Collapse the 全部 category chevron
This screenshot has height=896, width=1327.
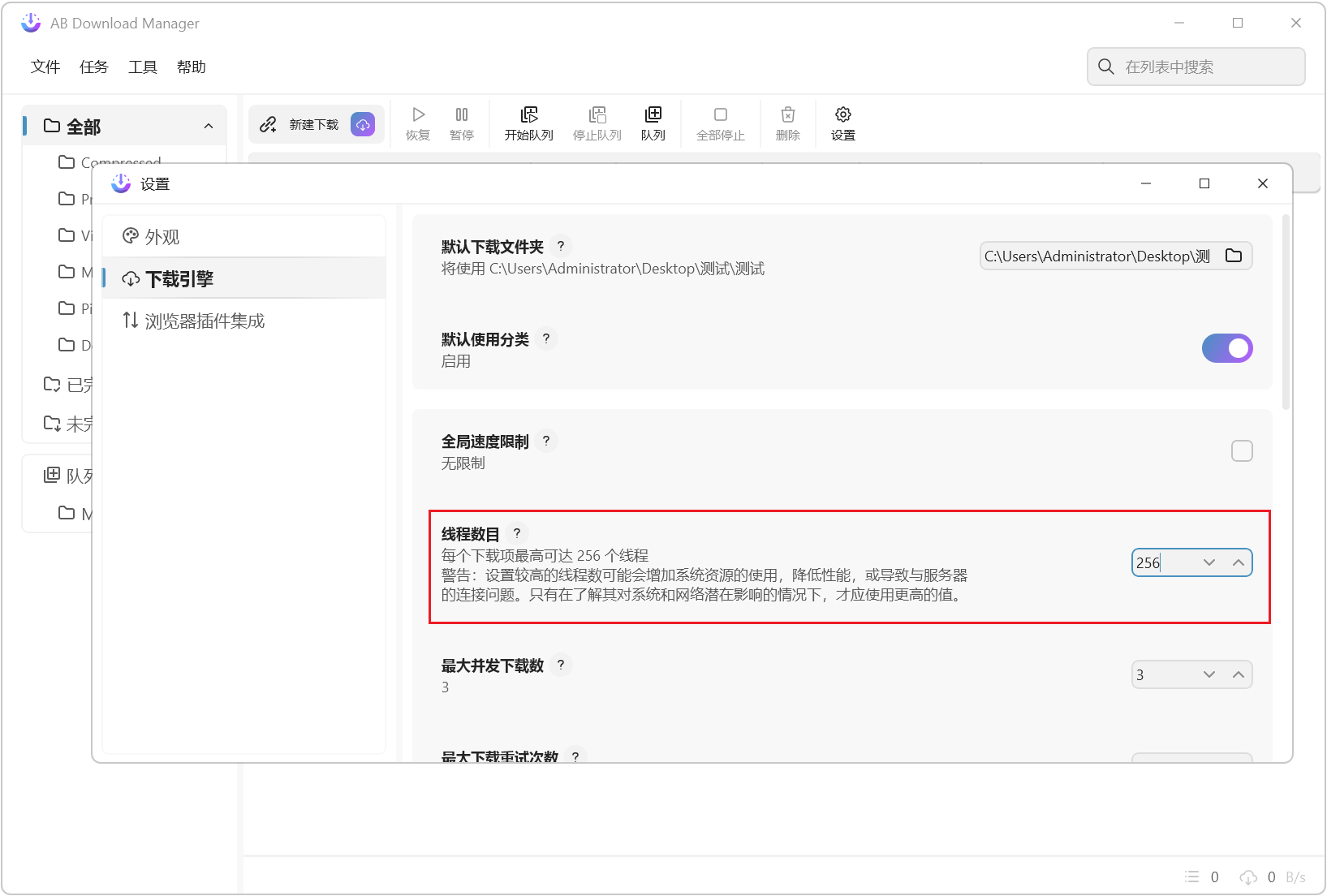click(209, 126)
